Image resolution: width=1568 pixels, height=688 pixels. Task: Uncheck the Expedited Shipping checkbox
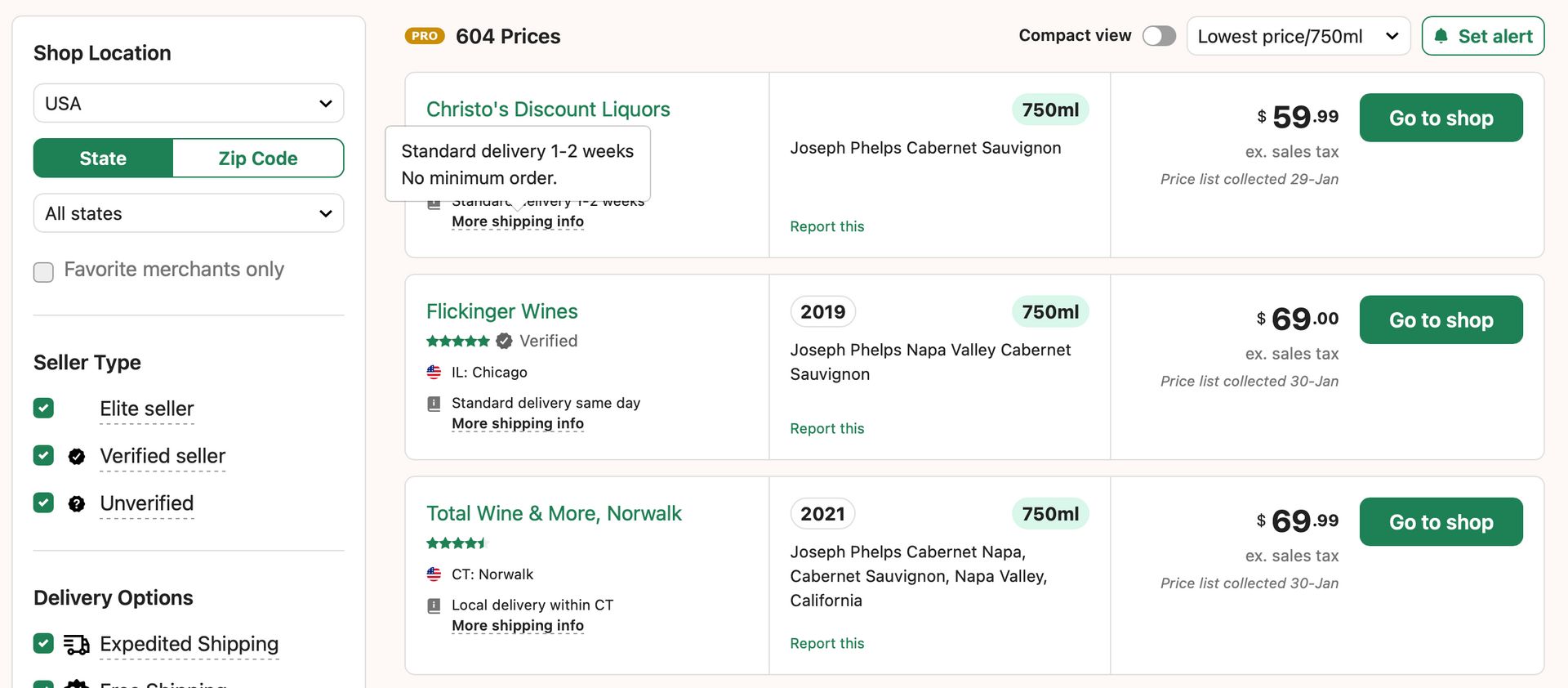point(44,644)
